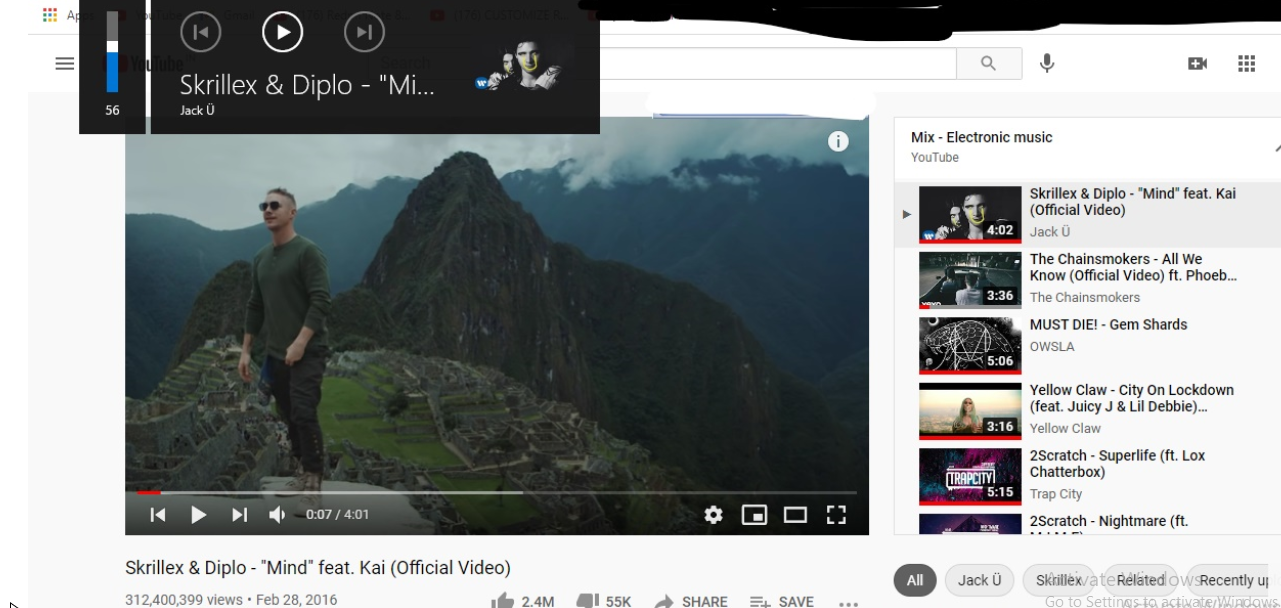Click the 0:07 / 4:01 time display
This screenshot has height=608, width=1281.
(x=337, y=515)
